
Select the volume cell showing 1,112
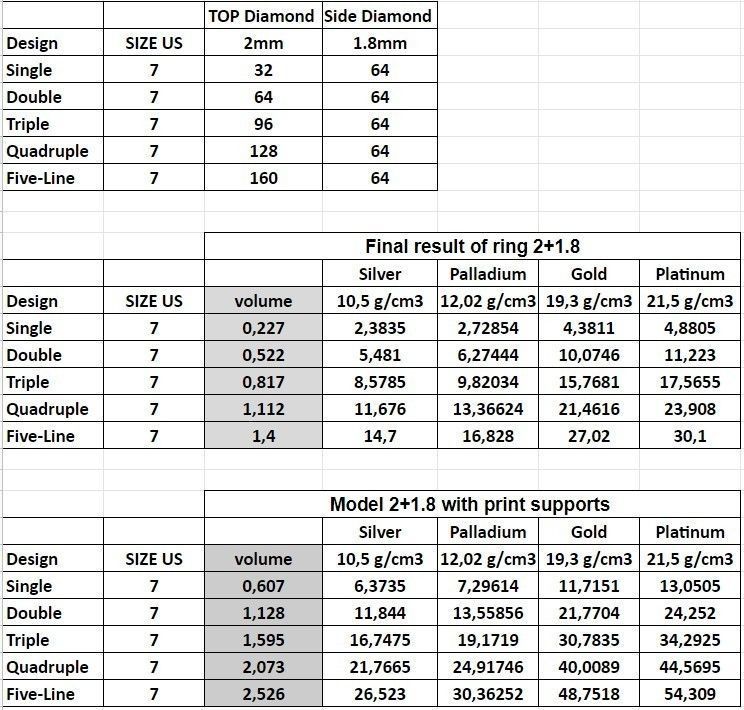tap(264, 409)
